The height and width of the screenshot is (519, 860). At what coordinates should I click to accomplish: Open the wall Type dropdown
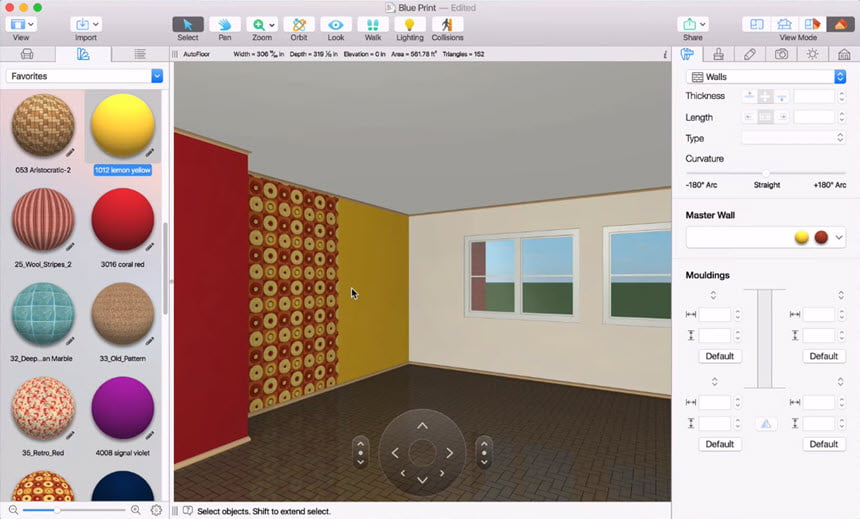[794, 138]
